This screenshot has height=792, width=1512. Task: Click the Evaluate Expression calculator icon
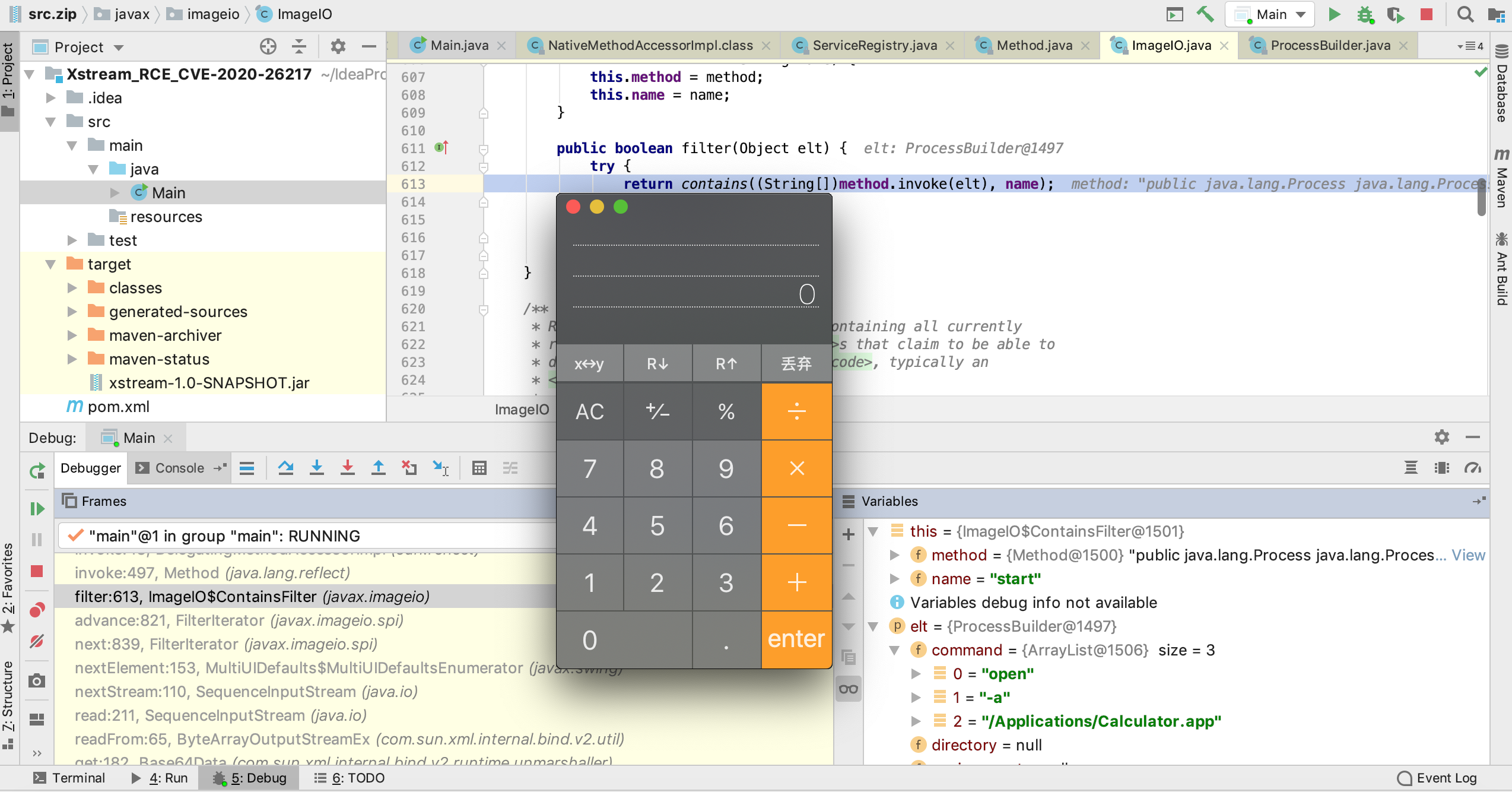pyautogui.click(x=479, y=468)
